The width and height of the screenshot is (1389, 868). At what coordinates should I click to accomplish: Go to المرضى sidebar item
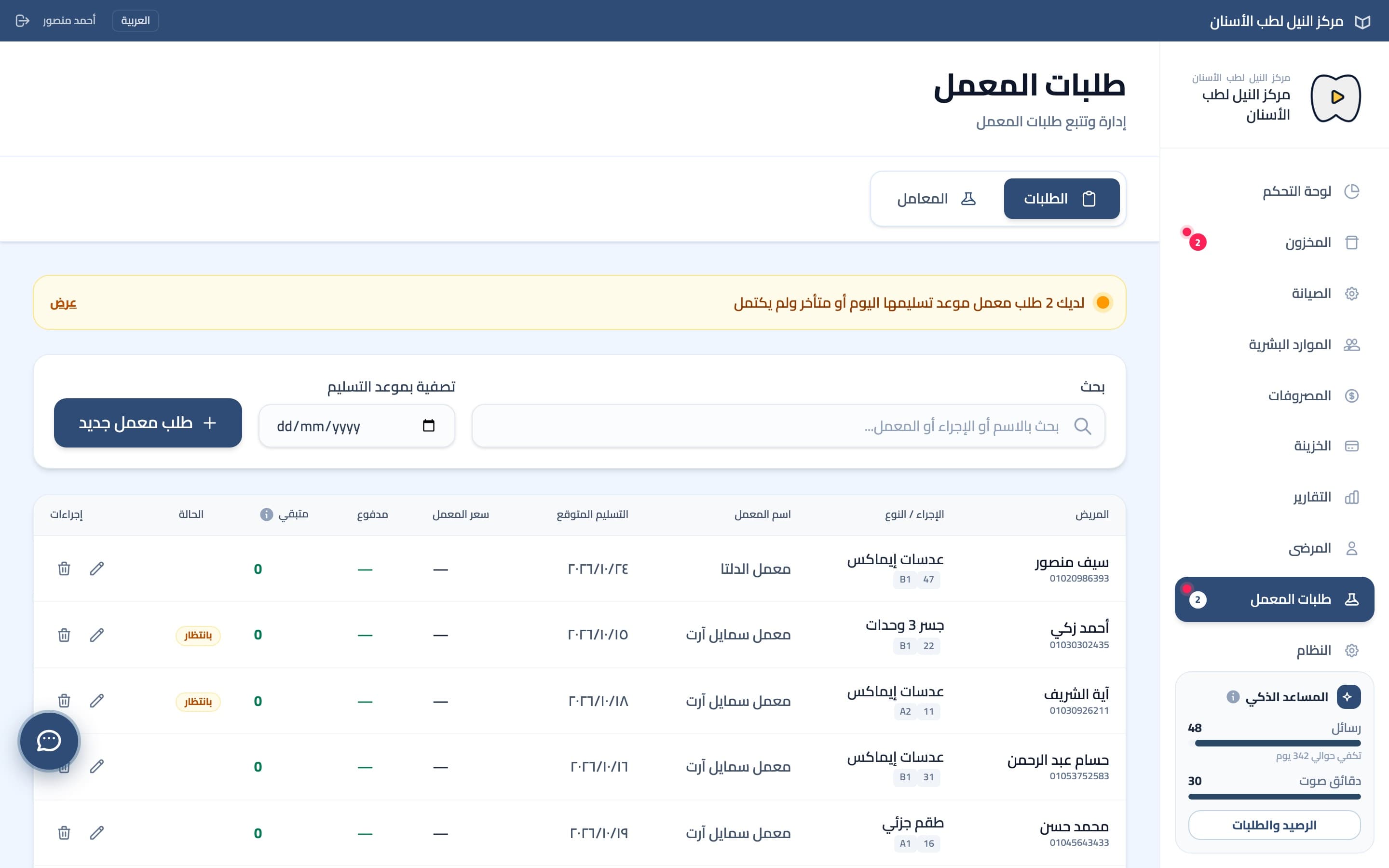click(1274, 548)
